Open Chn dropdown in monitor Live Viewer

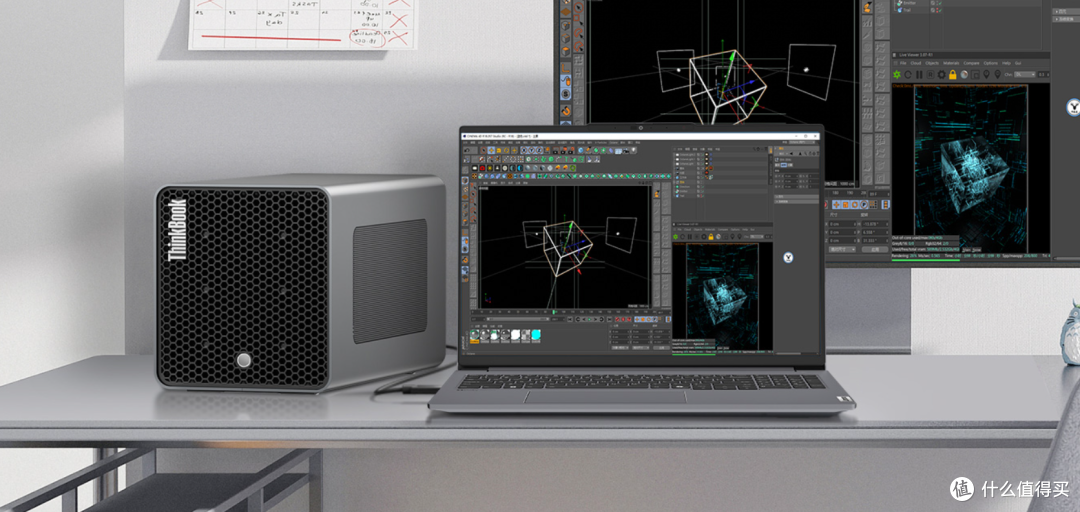pos(1025,74)
